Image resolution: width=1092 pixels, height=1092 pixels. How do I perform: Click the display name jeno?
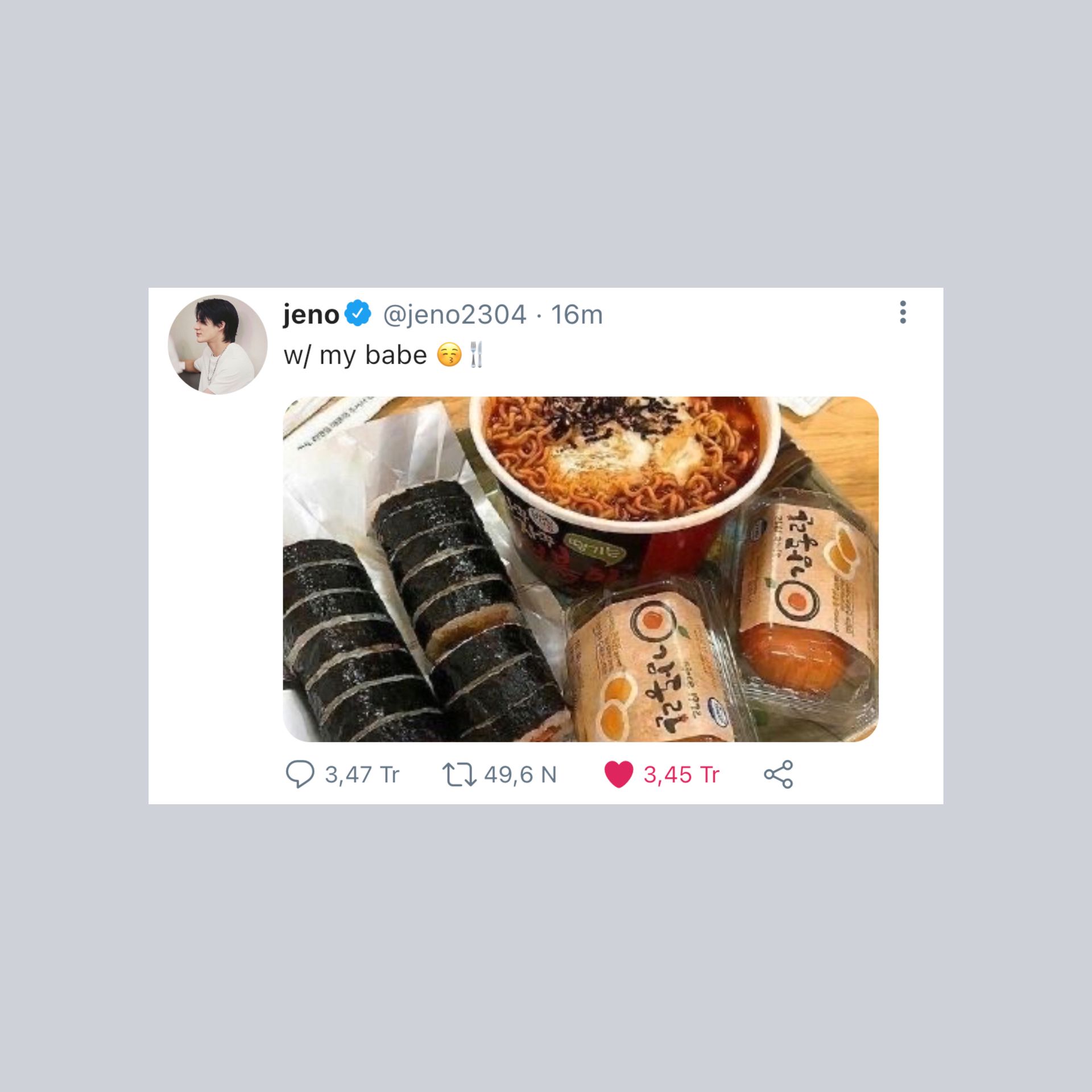pos(311,315)
